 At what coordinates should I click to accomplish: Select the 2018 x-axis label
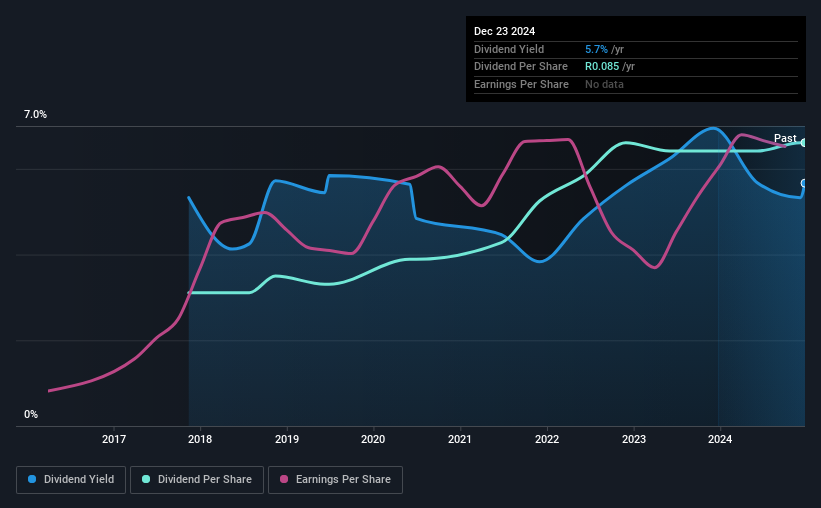[x=200, y=439]
